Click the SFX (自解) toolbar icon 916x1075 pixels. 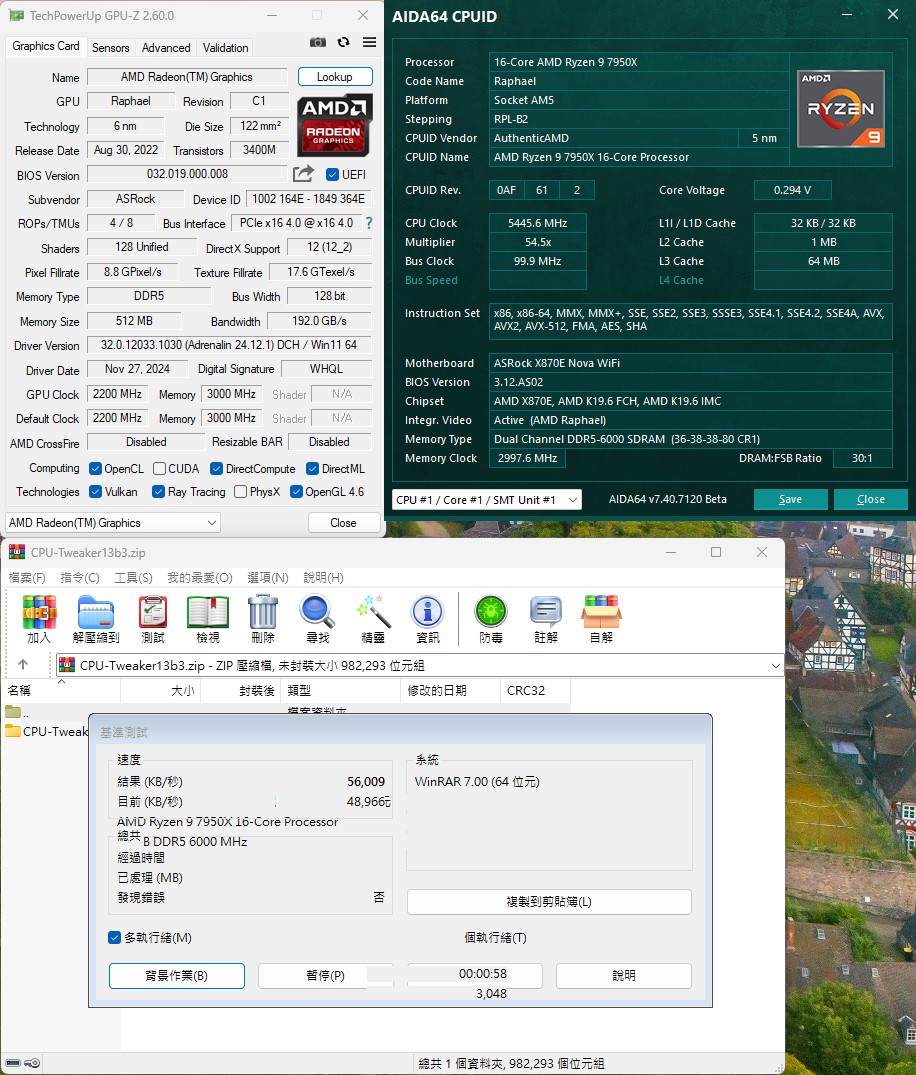pyautogui.click(x=601, y=620)
